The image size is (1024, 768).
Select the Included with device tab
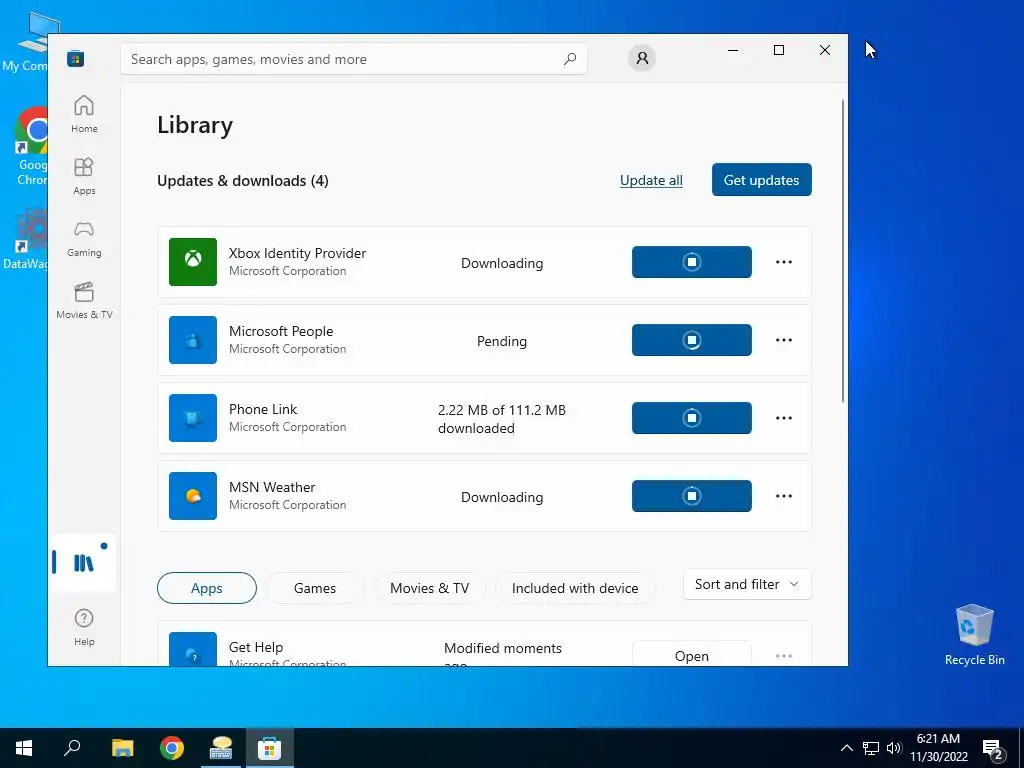tap(575, 588)
